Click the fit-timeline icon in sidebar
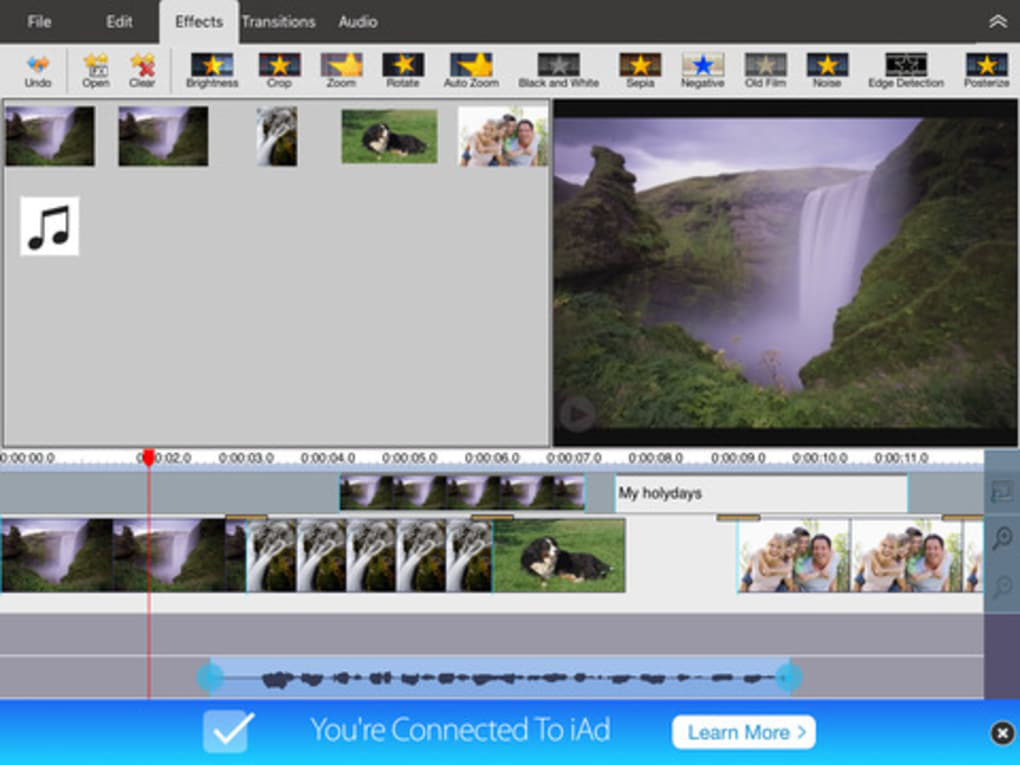 point(1002,492)
